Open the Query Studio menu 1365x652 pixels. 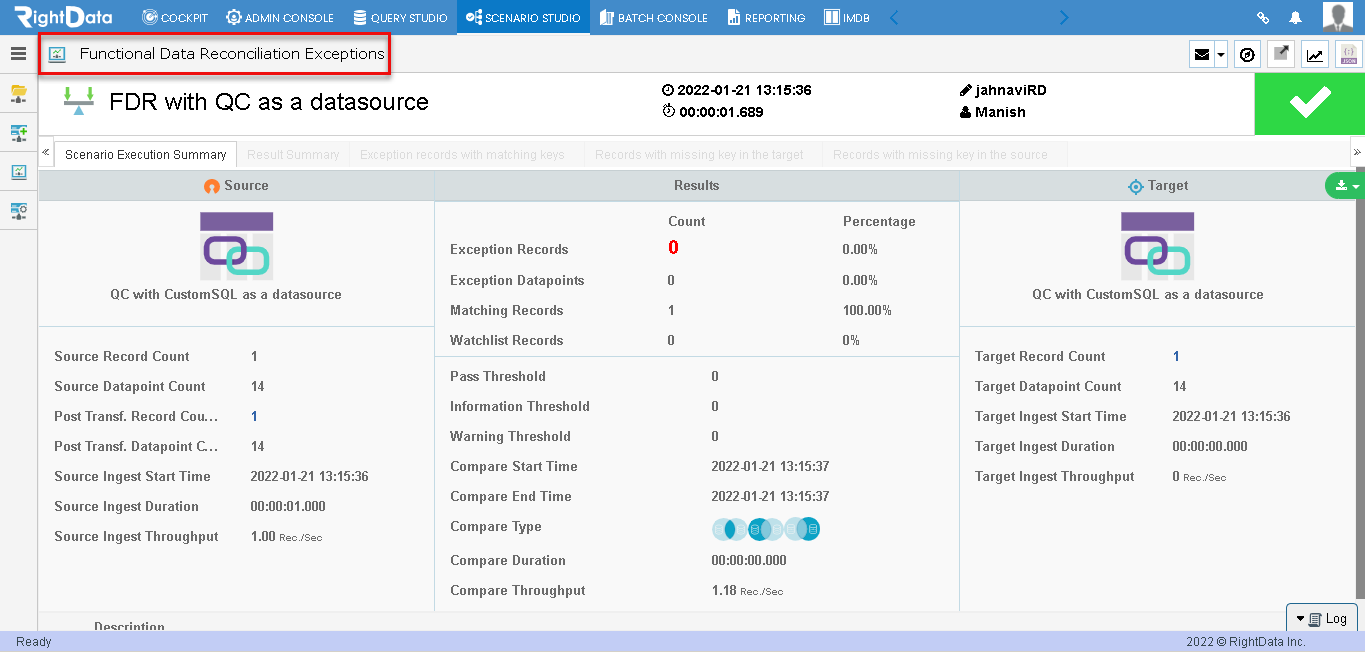(x=400, y=18)
